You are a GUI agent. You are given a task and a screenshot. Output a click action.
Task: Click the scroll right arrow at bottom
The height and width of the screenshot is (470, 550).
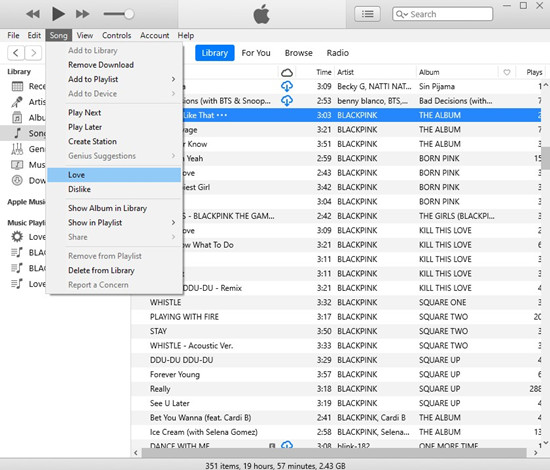[535, 453]
